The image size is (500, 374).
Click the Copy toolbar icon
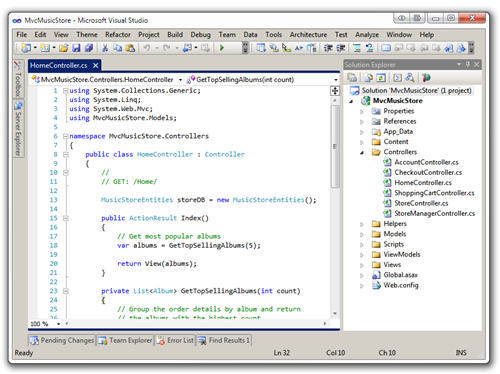(x=117, y=48)
